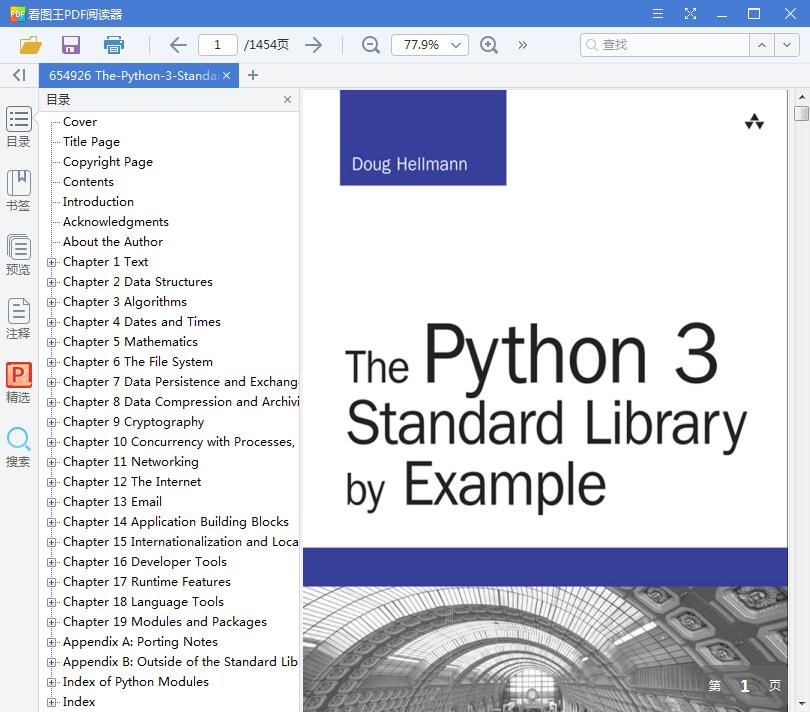Open a PDF file with folder icon
The image size is (810, 712).
(x=30, y=45)
